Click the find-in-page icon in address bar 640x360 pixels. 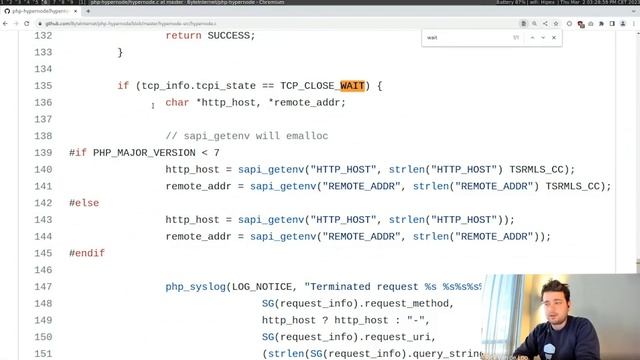(x=524, y=24)
